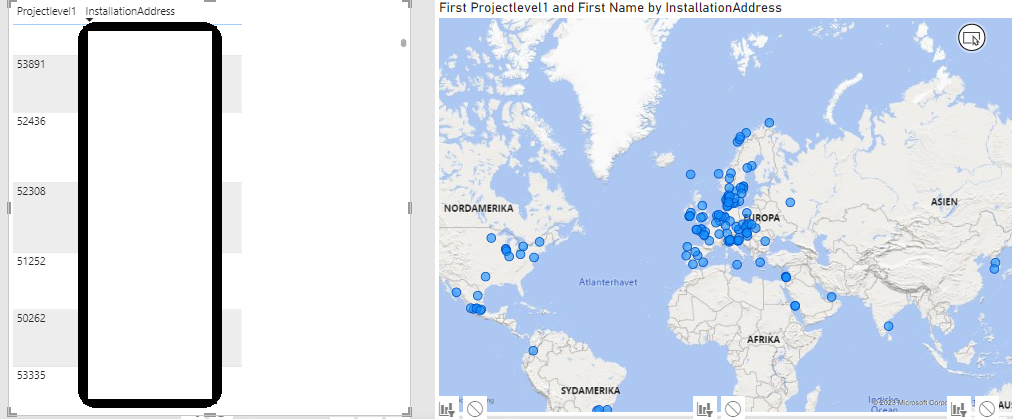The image size is (1013, 420).
Task: Click filter interaction icon beside Microsoft copyright text
Action: 959,408
